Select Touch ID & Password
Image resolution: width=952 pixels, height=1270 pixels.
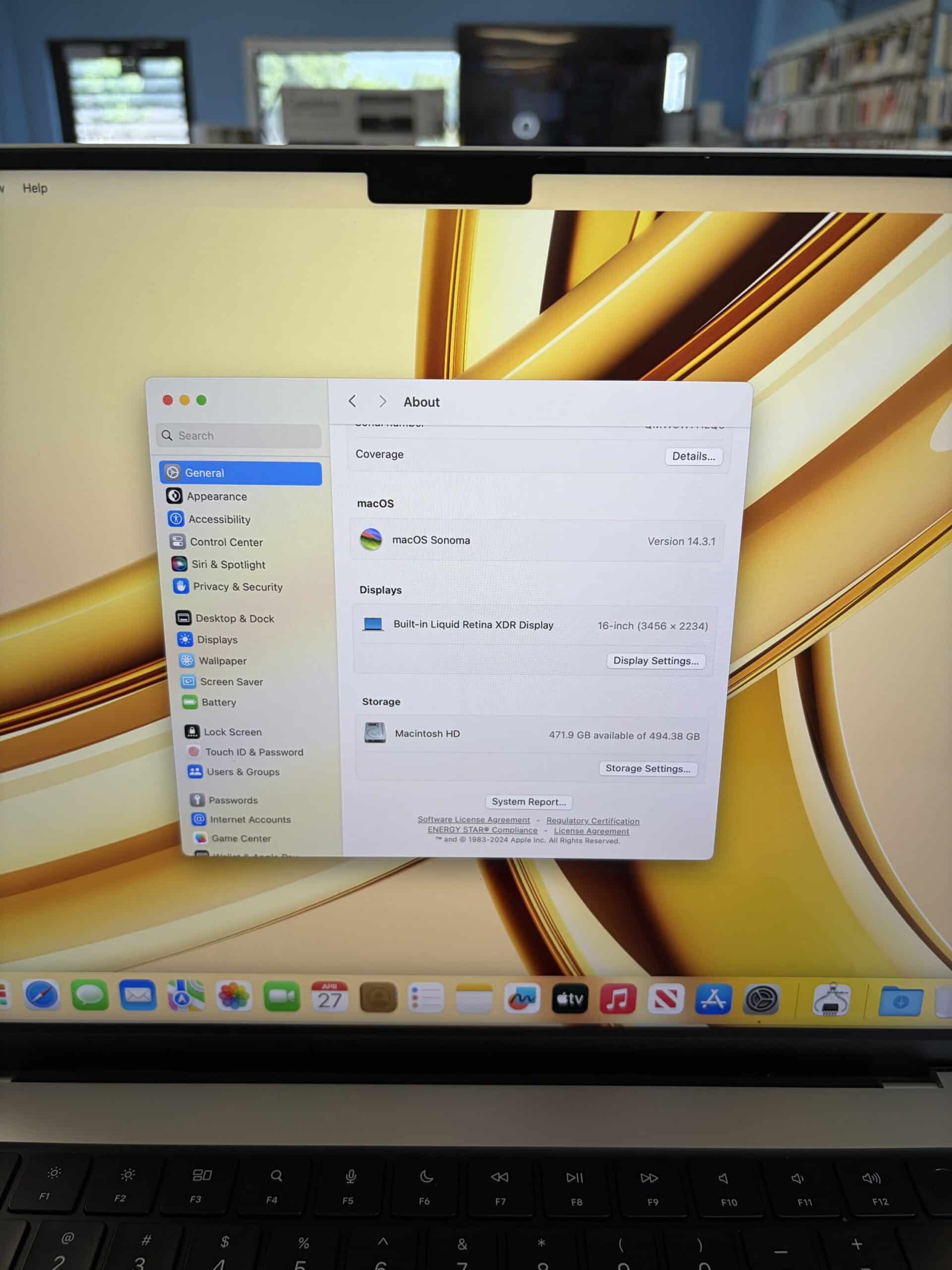[254, 752]
